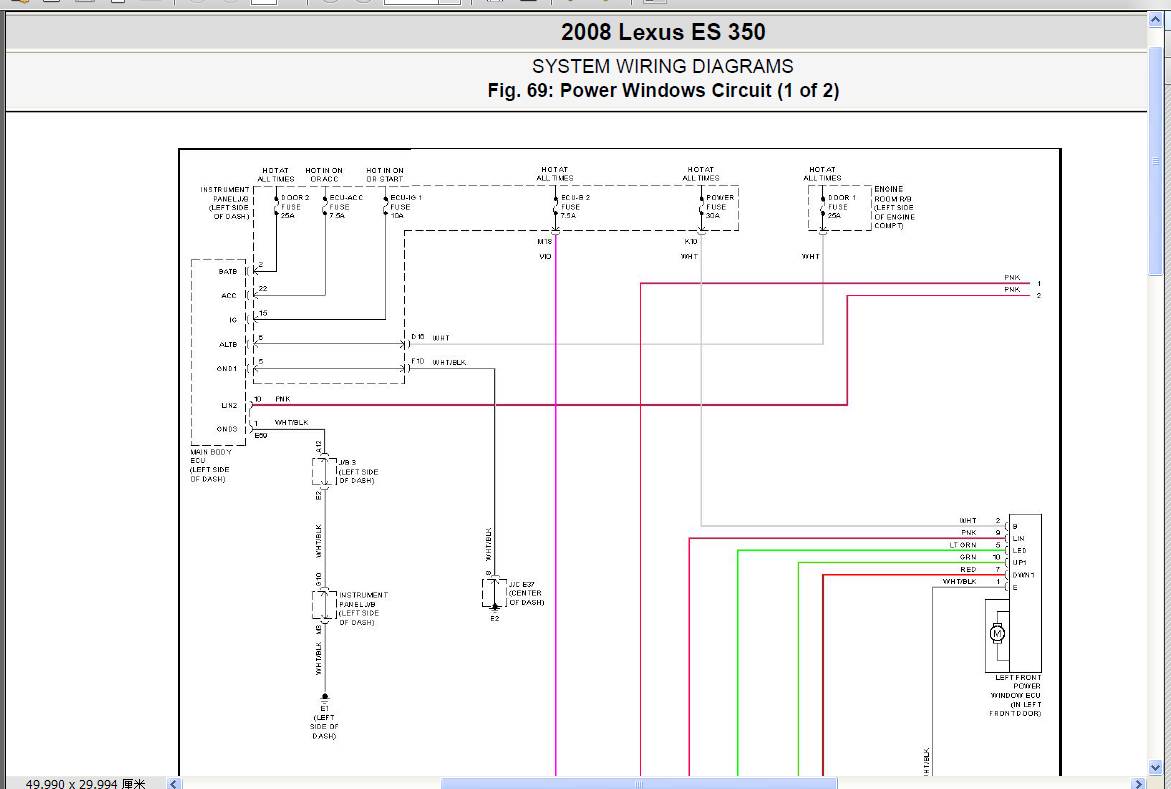Click the 'DOOR 1 FUSE 25A' label

pyautogui.click(x=842, y=206)
